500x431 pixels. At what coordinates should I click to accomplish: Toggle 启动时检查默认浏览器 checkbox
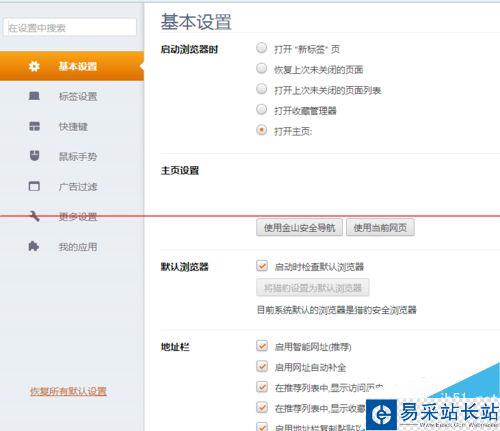[x=262, y=266]
